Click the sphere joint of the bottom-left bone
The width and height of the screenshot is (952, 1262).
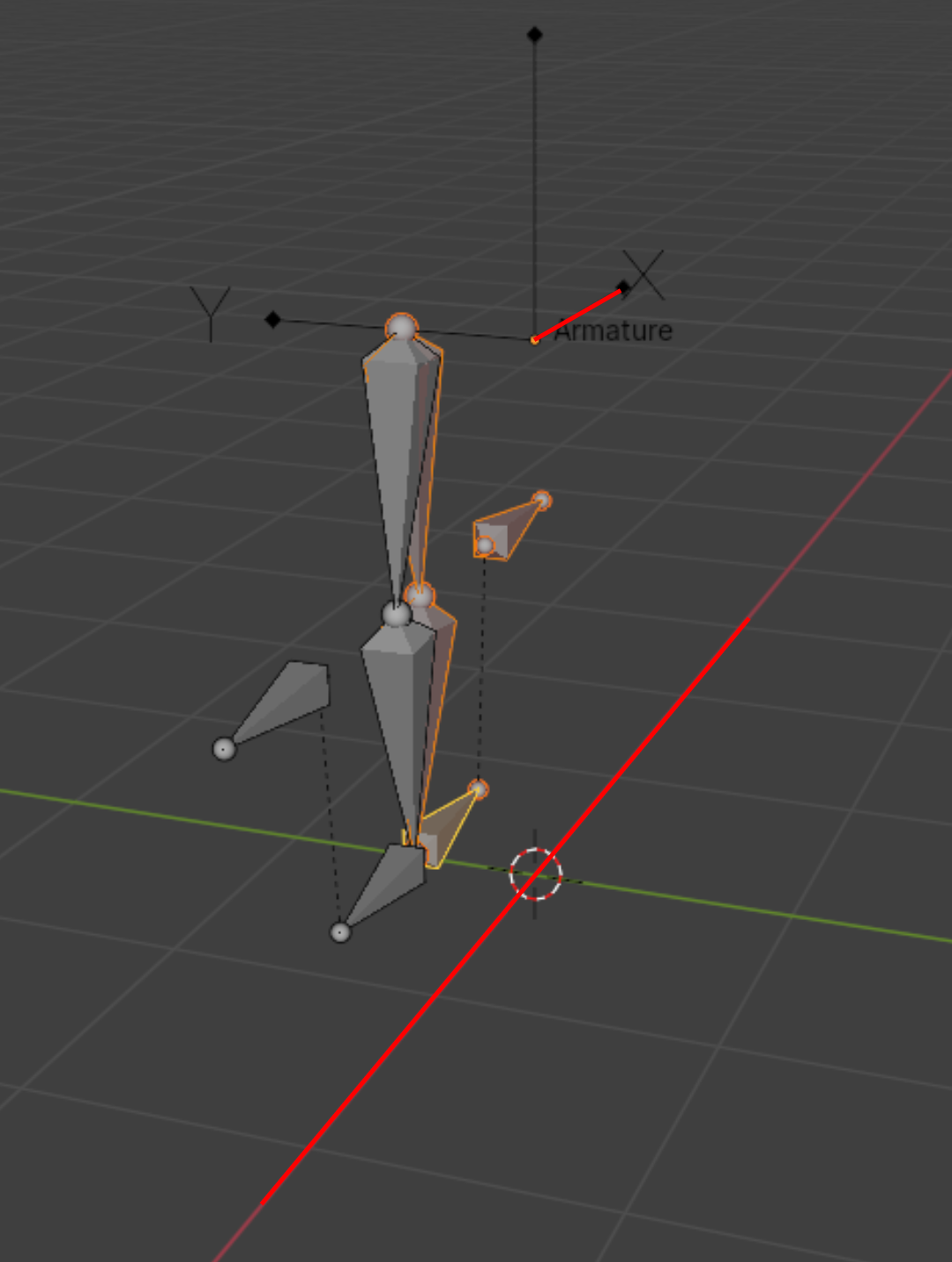(340, 932)
